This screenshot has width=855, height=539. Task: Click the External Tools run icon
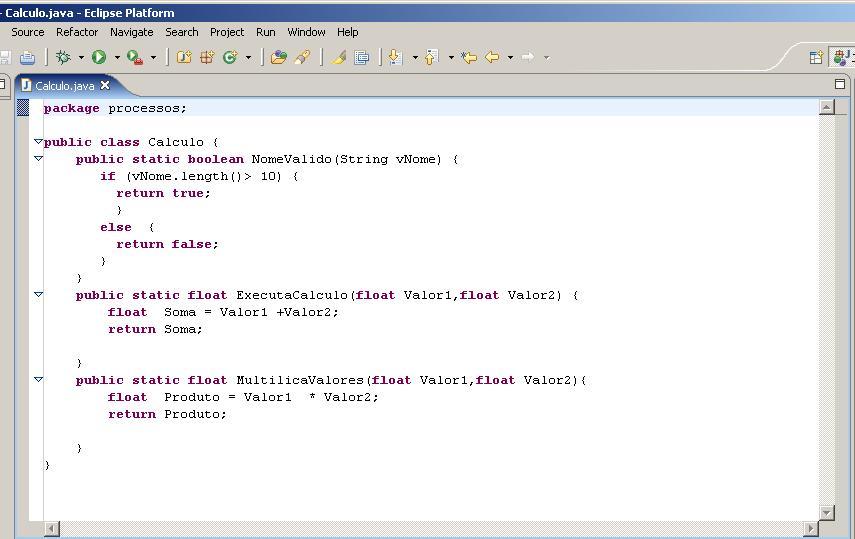[135, 57]
